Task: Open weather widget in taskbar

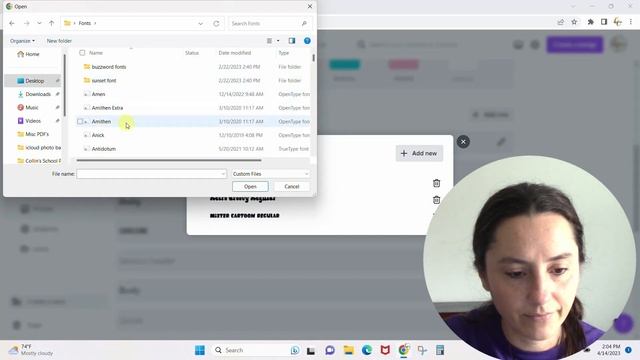Action: (x=32, y=350)
